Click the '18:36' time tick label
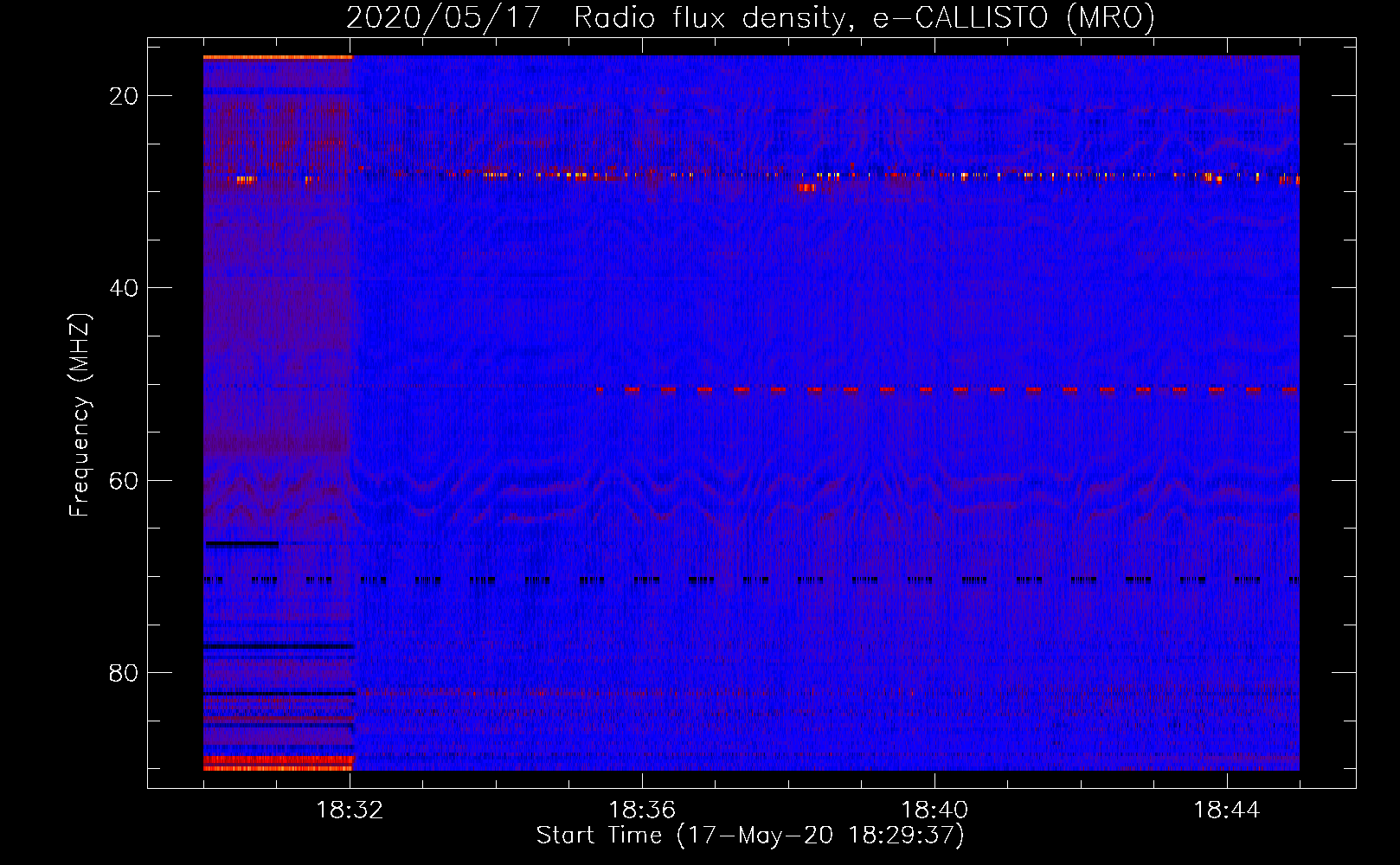The image size is (1400, 865). coord(642,811)
